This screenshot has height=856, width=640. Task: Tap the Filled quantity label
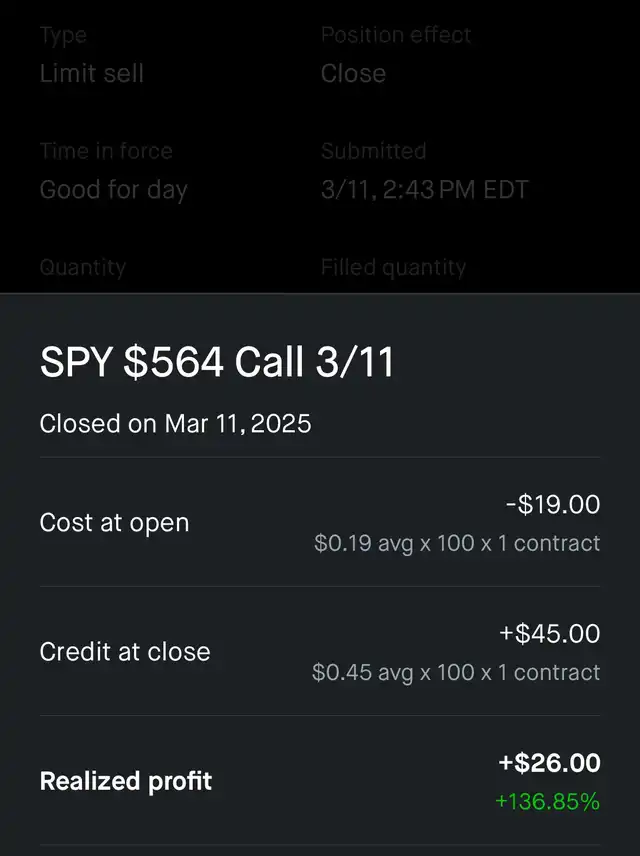(393, 268)
